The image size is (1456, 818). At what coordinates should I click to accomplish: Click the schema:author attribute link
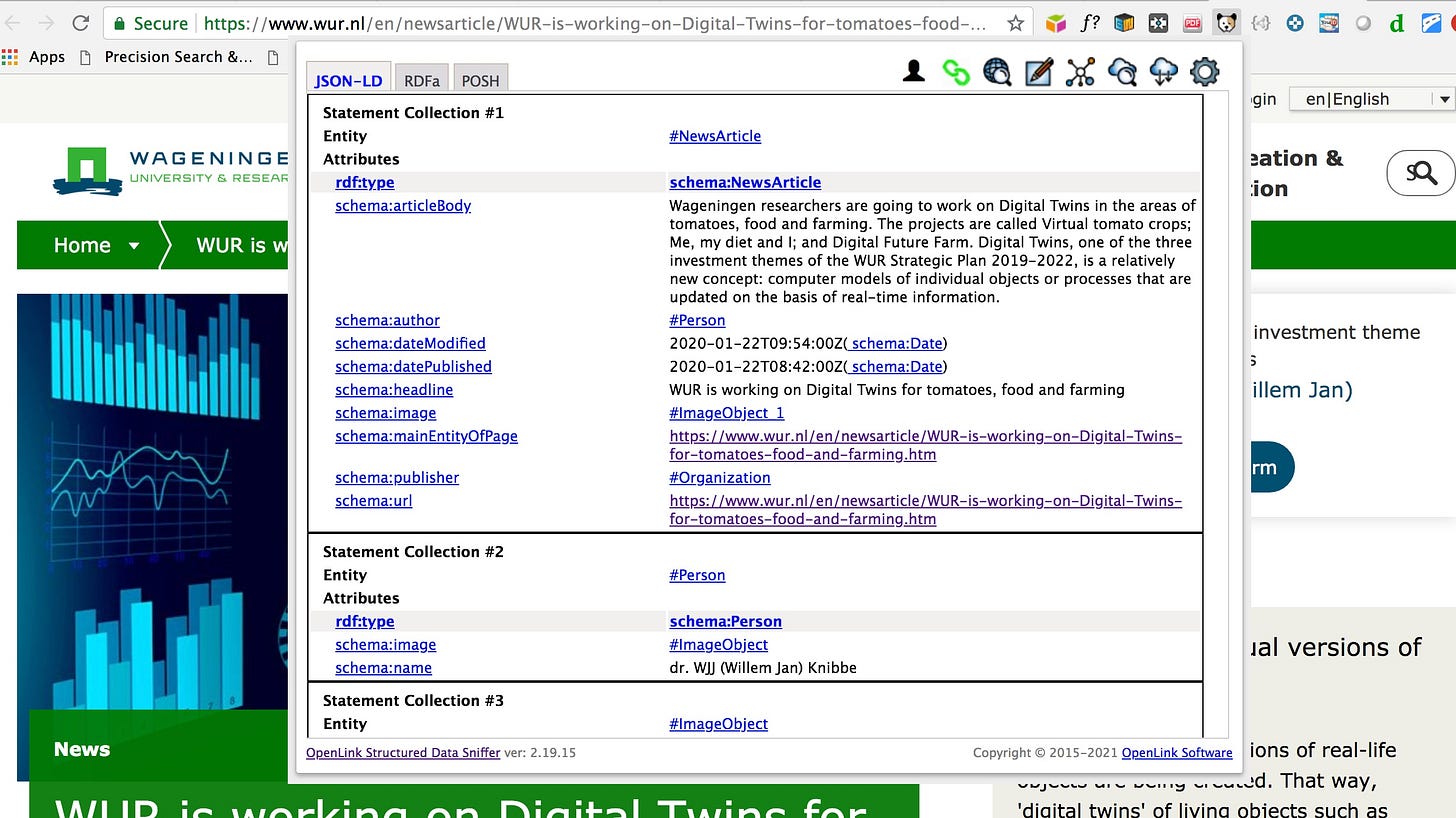387,320
